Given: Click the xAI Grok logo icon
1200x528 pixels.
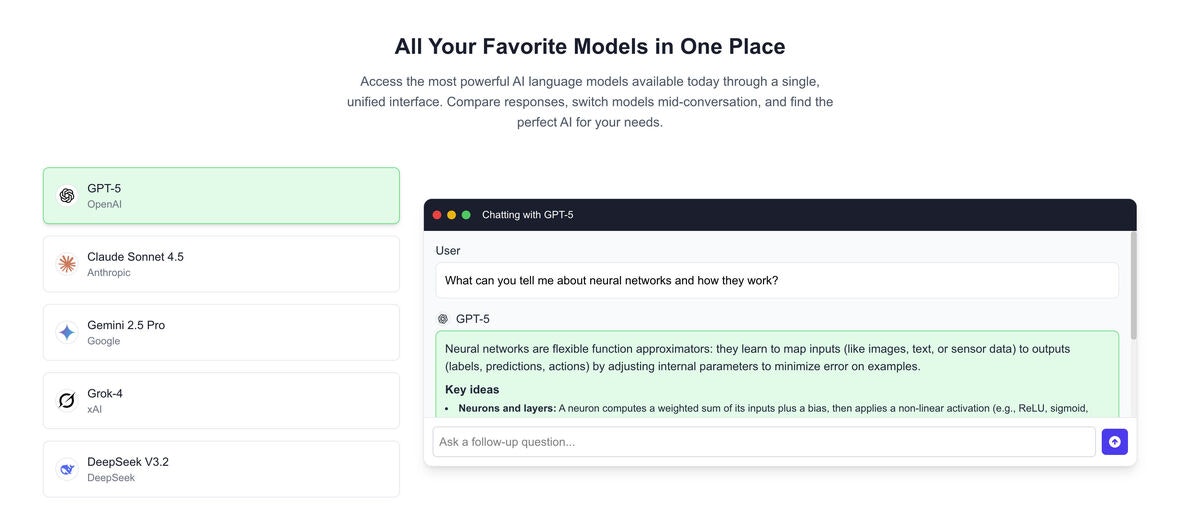Looking at the screenshot, I should click(x=67, y=401).
